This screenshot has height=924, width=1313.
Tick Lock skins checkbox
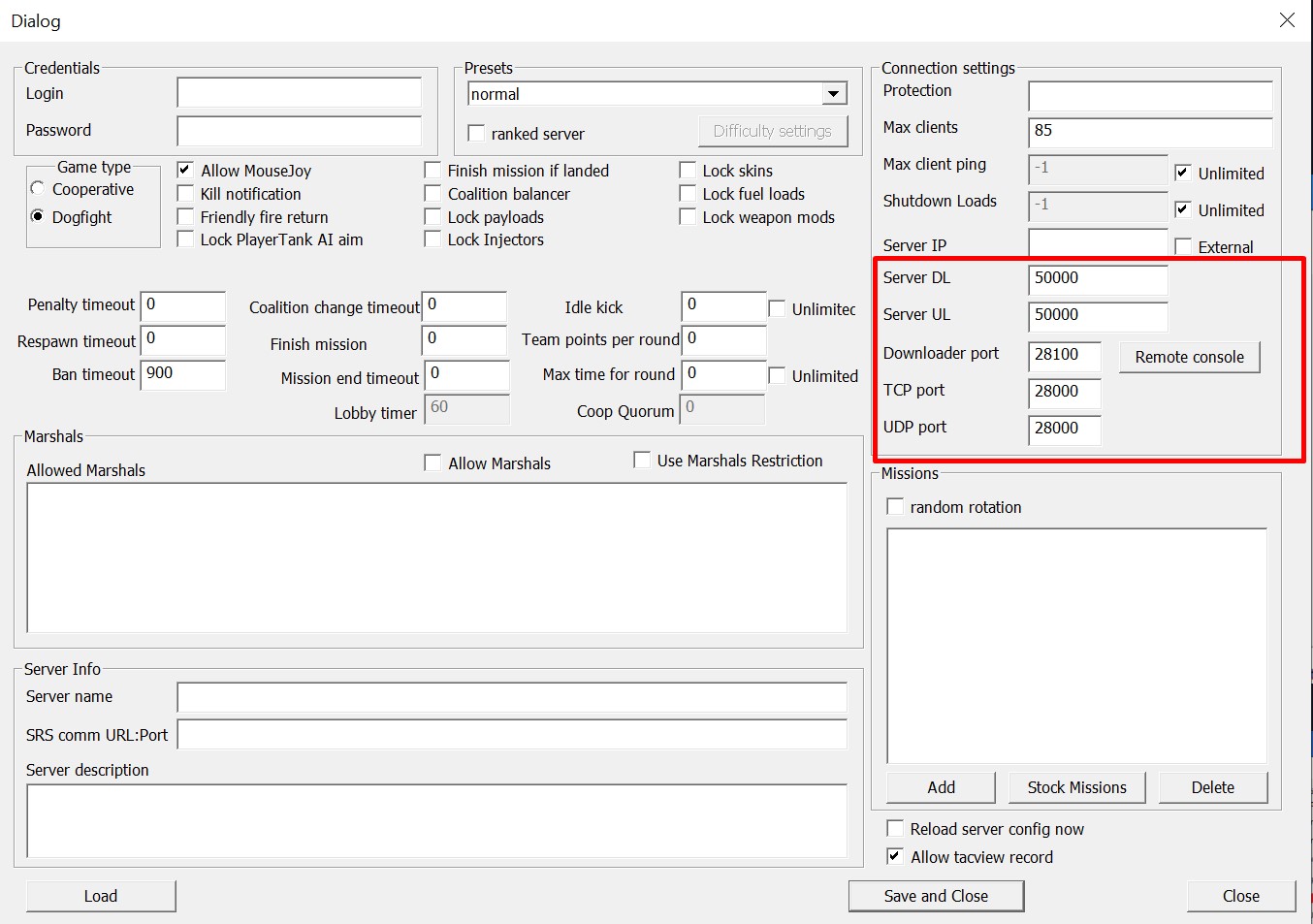click(688, 171)
